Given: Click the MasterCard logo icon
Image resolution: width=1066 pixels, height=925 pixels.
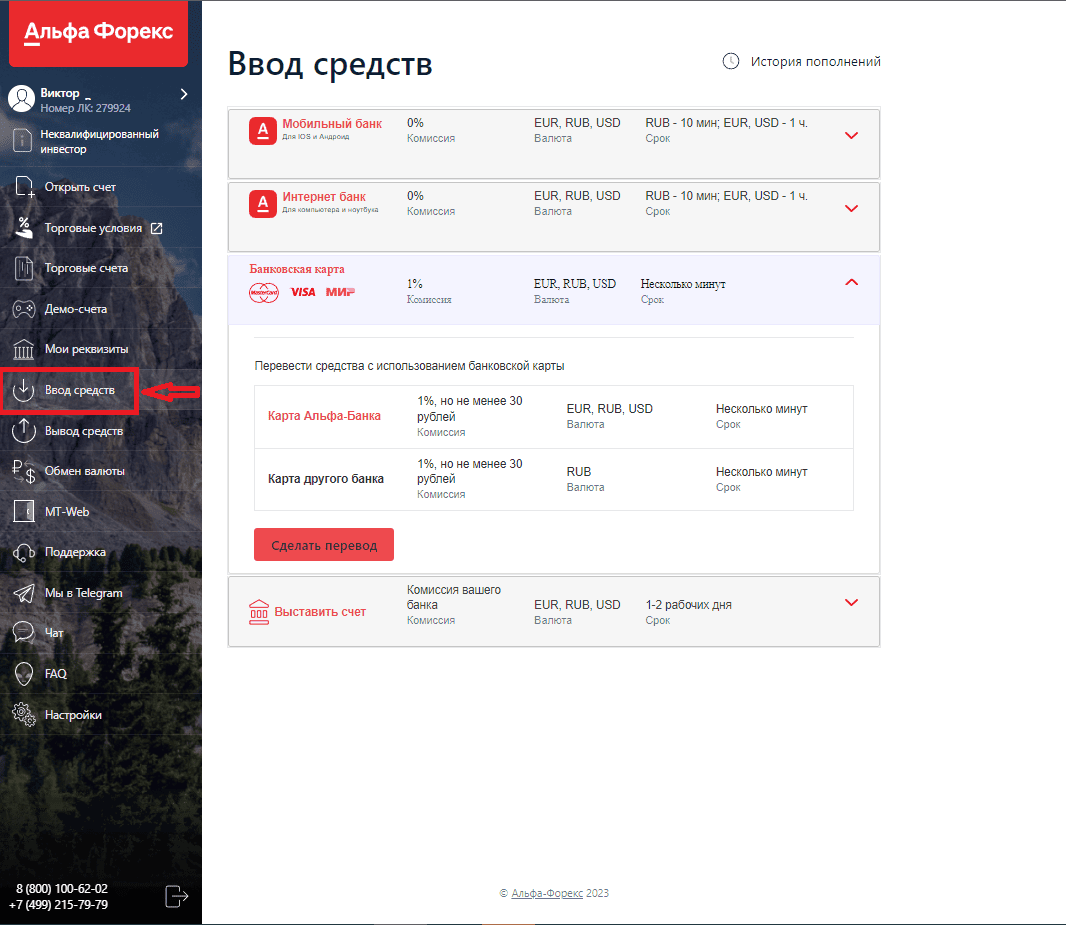Looking at the screenshot, I should coord(264,293).
